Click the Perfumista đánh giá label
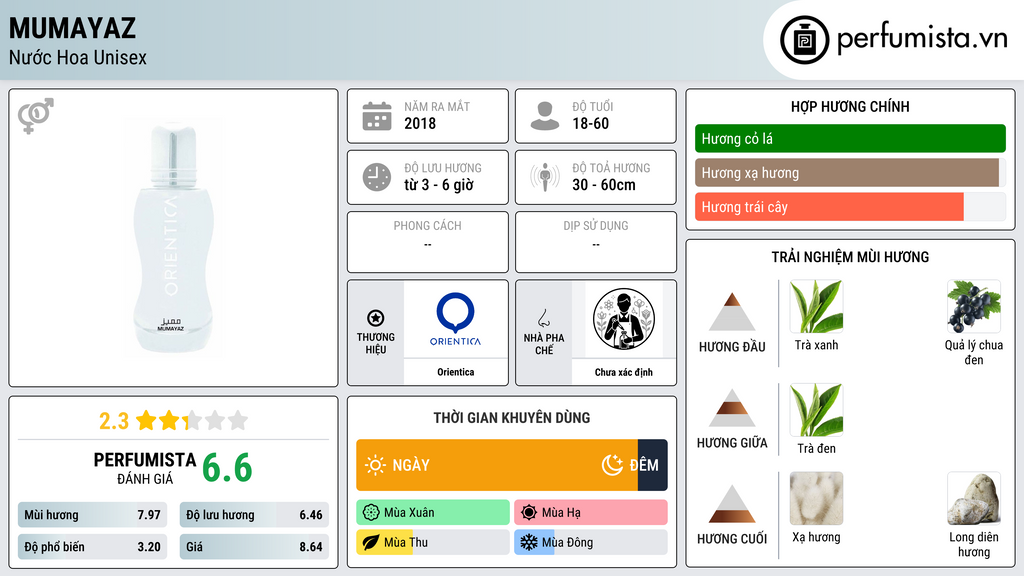The width and height of the screenshot is (1024, 576). pyautogui.click(x=145, y=468)
